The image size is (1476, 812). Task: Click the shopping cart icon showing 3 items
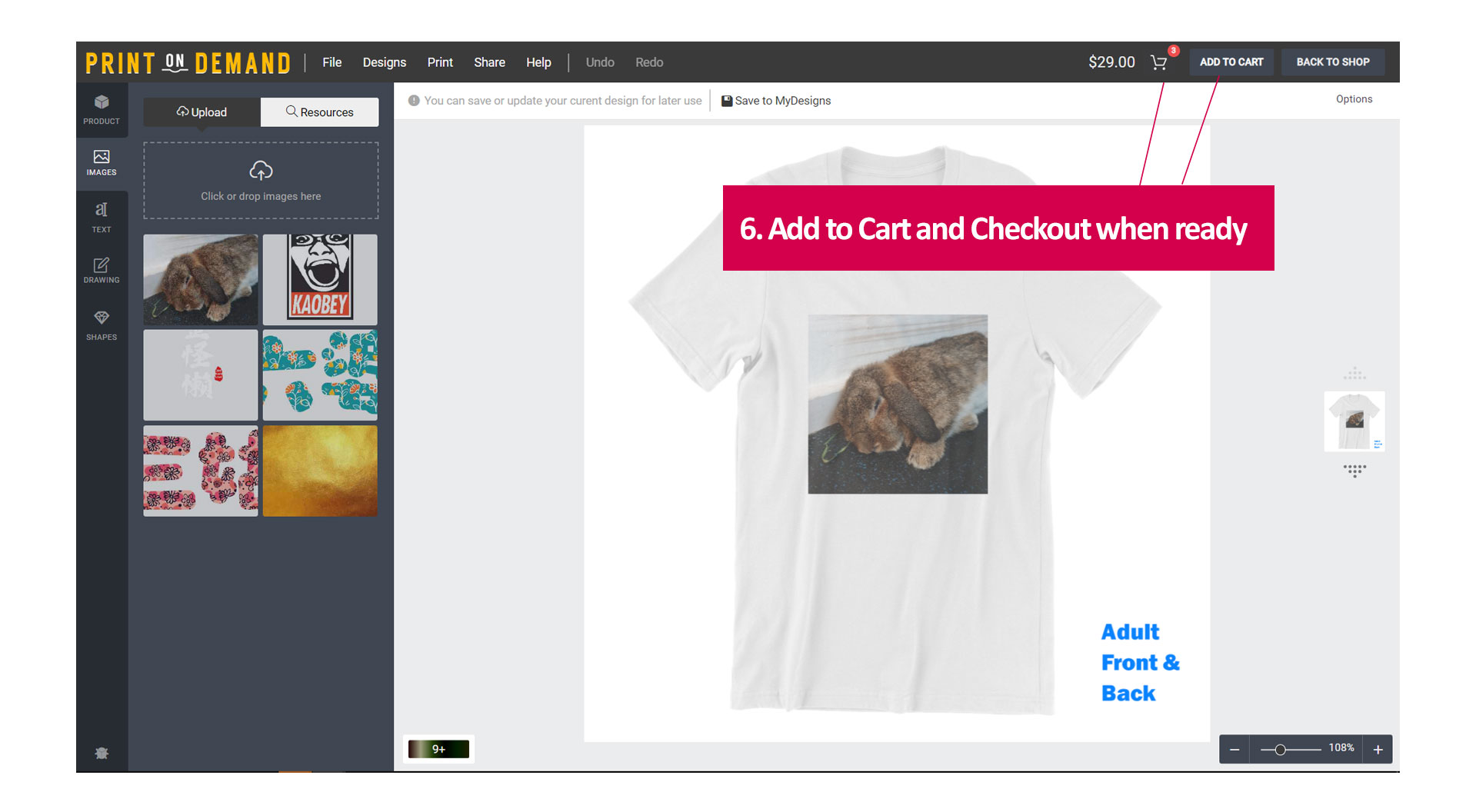click(x=1159, y=62)
